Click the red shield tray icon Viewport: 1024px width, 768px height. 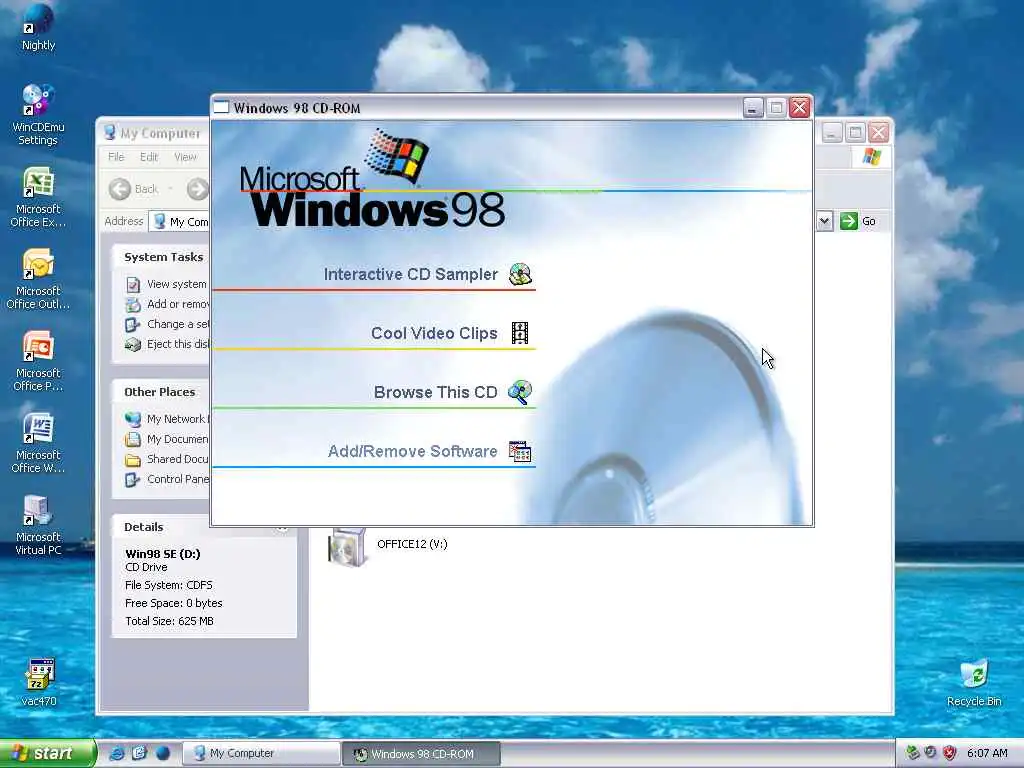[950, 753]
